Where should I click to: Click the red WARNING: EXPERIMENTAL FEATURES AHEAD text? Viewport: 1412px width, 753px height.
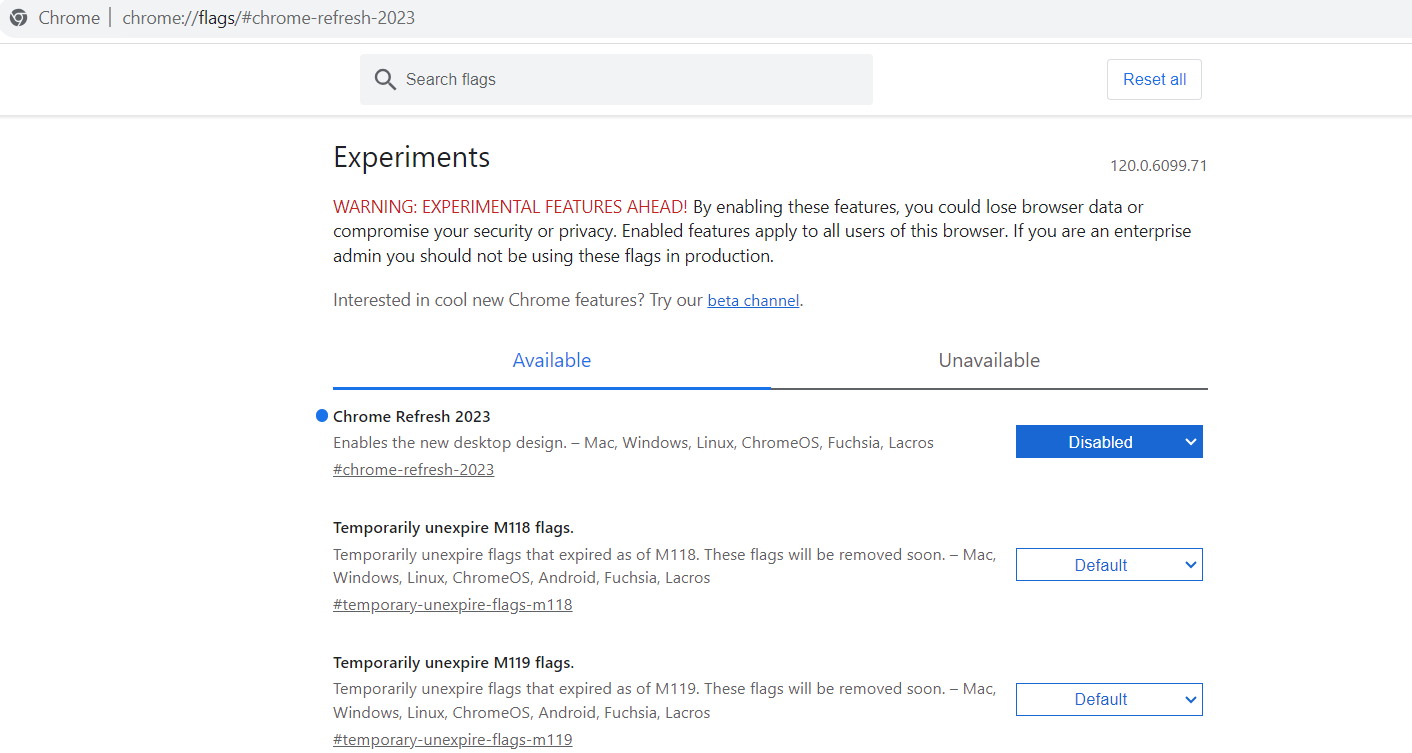[510, 207]
